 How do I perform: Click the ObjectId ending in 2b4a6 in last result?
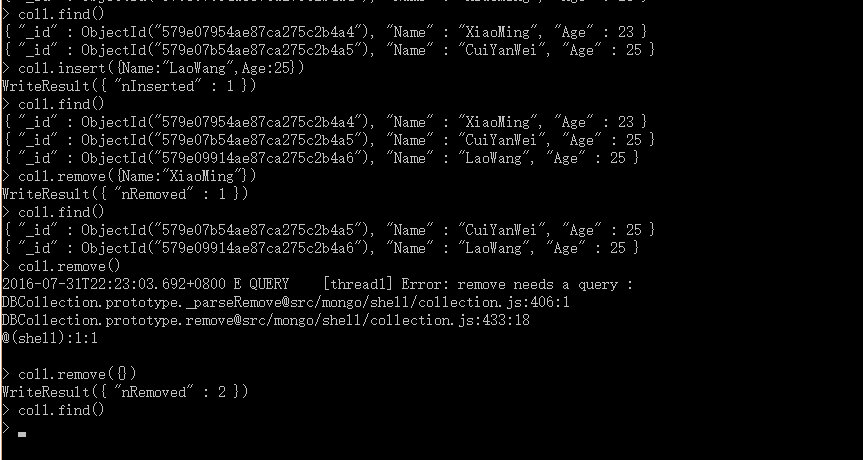click(224, 248)
